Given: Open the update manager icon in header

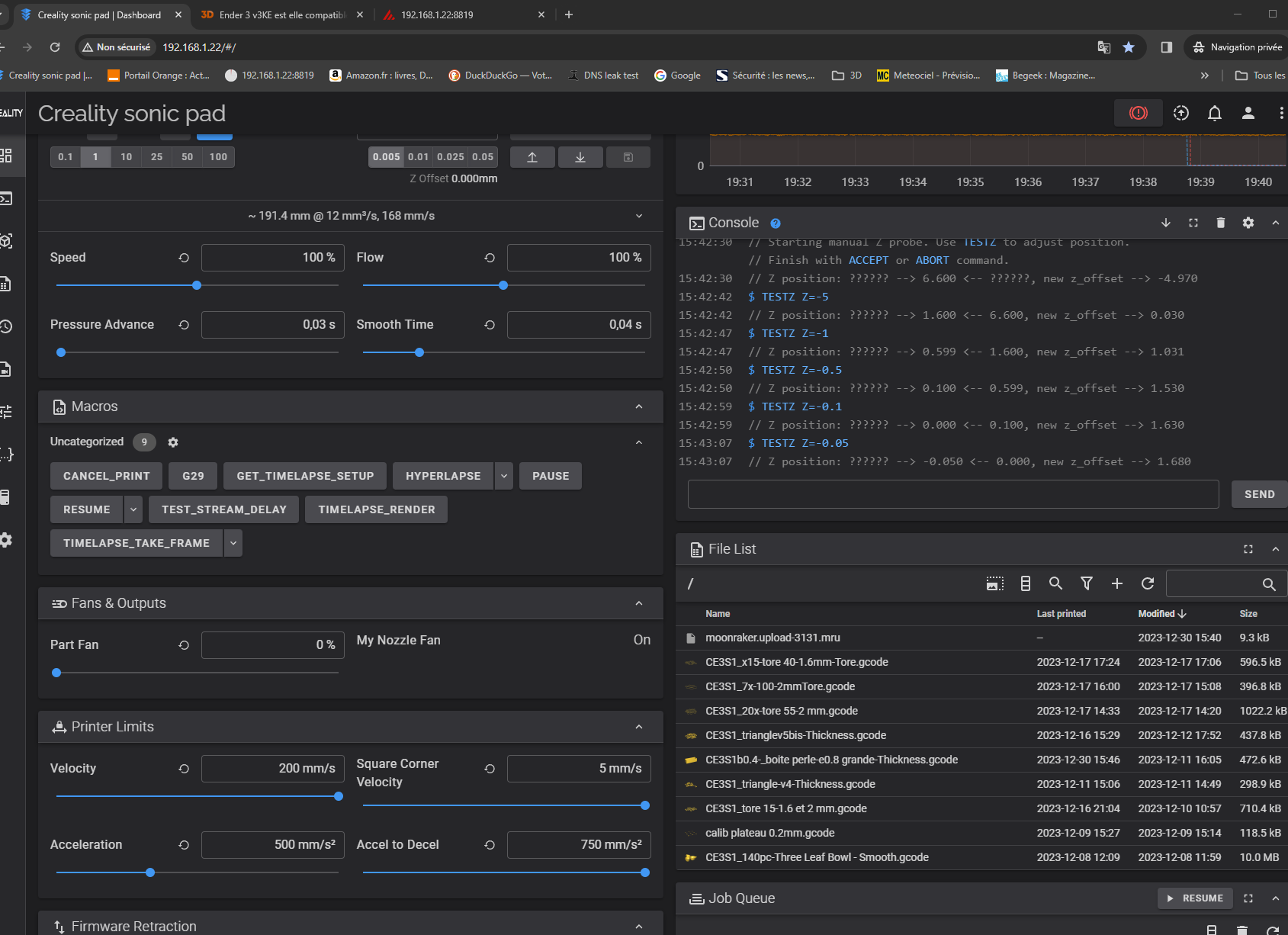Looking at the screenshot, I should pos(1180,113).
